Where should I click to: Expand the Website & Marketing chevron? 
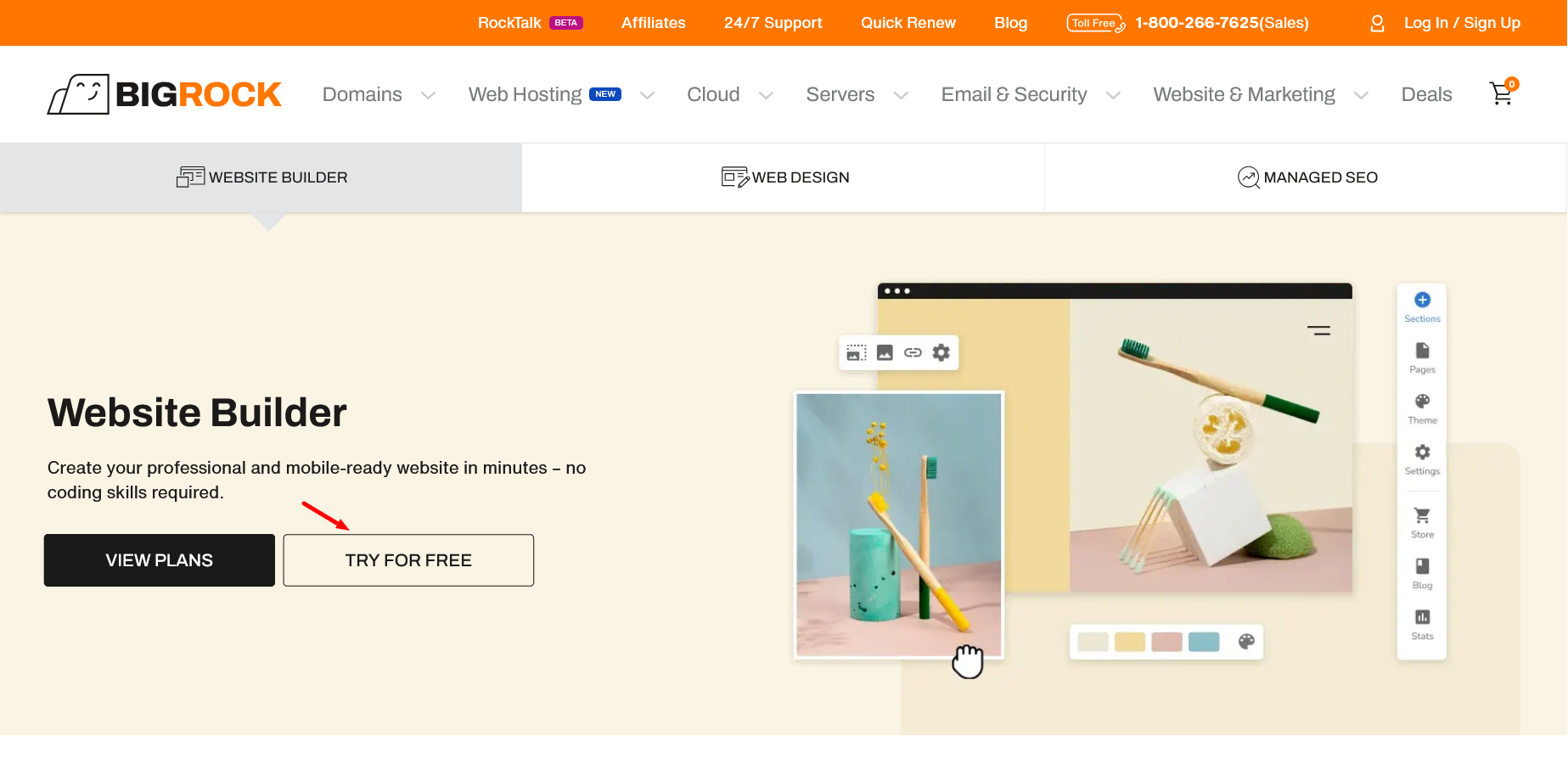pyautogui.click(x=1362, y=96)
